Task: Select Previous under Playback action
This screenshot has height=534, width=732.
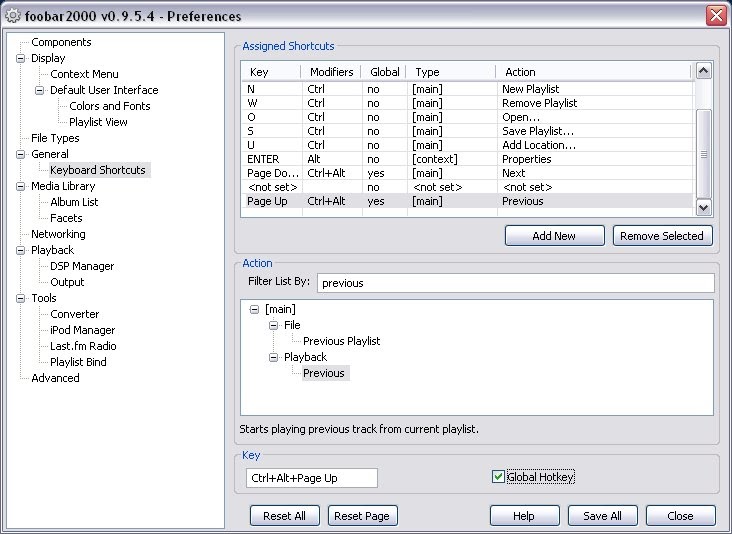Action: 324,373
